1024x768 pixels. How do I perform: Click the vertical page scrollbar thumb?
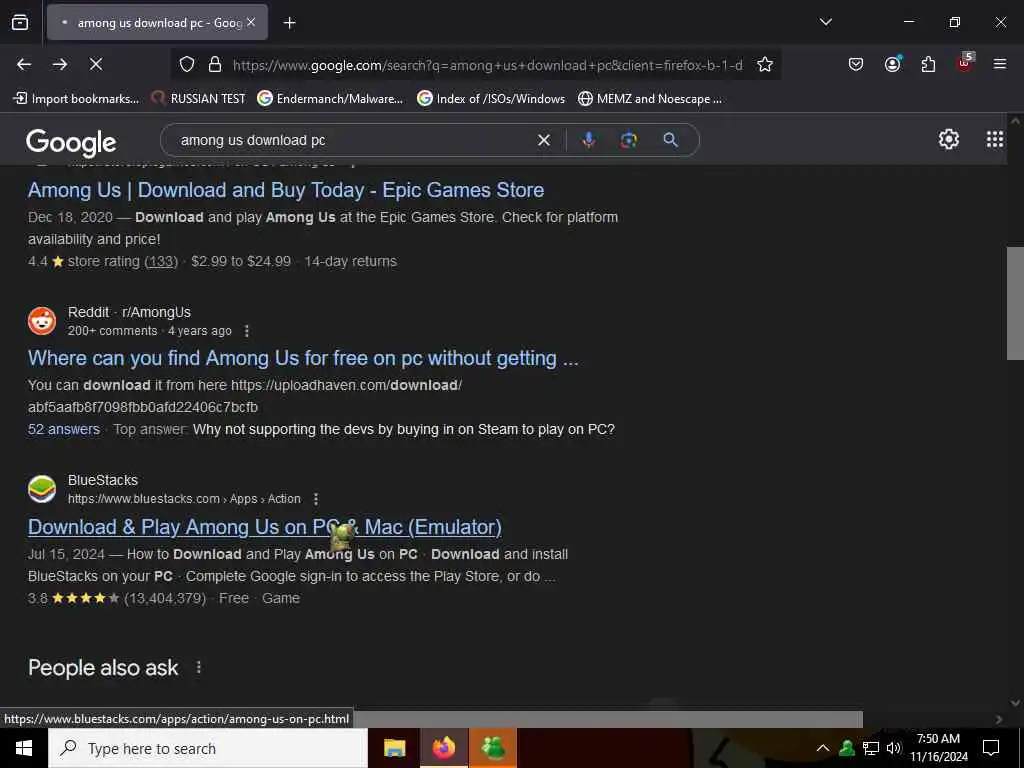pyautogui.click(x=1014, y=303)
